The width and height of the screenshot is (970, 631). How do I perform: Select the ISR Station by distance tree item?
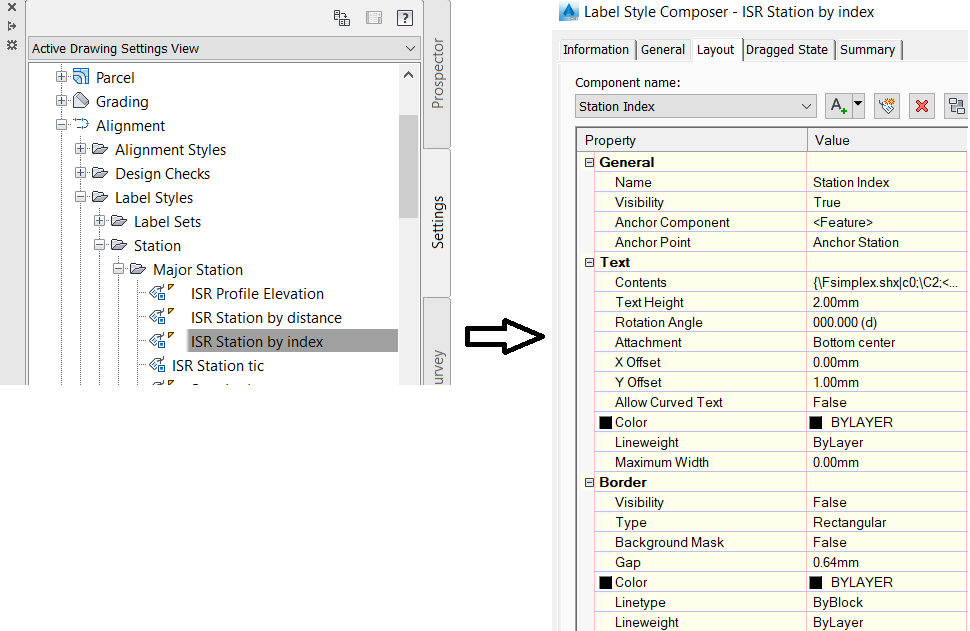(x=266, y=317)
